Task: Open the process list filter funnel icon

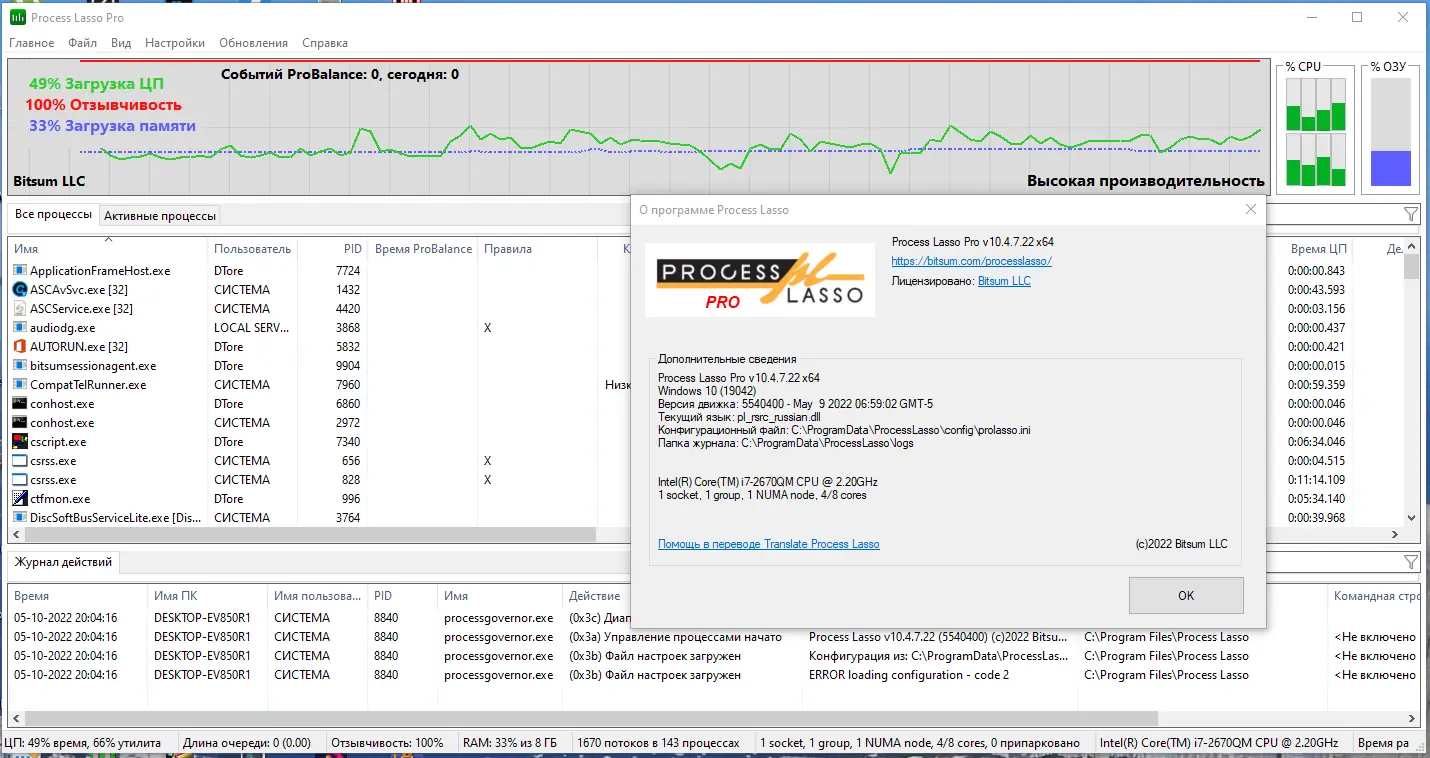Action: point(1410,214)
